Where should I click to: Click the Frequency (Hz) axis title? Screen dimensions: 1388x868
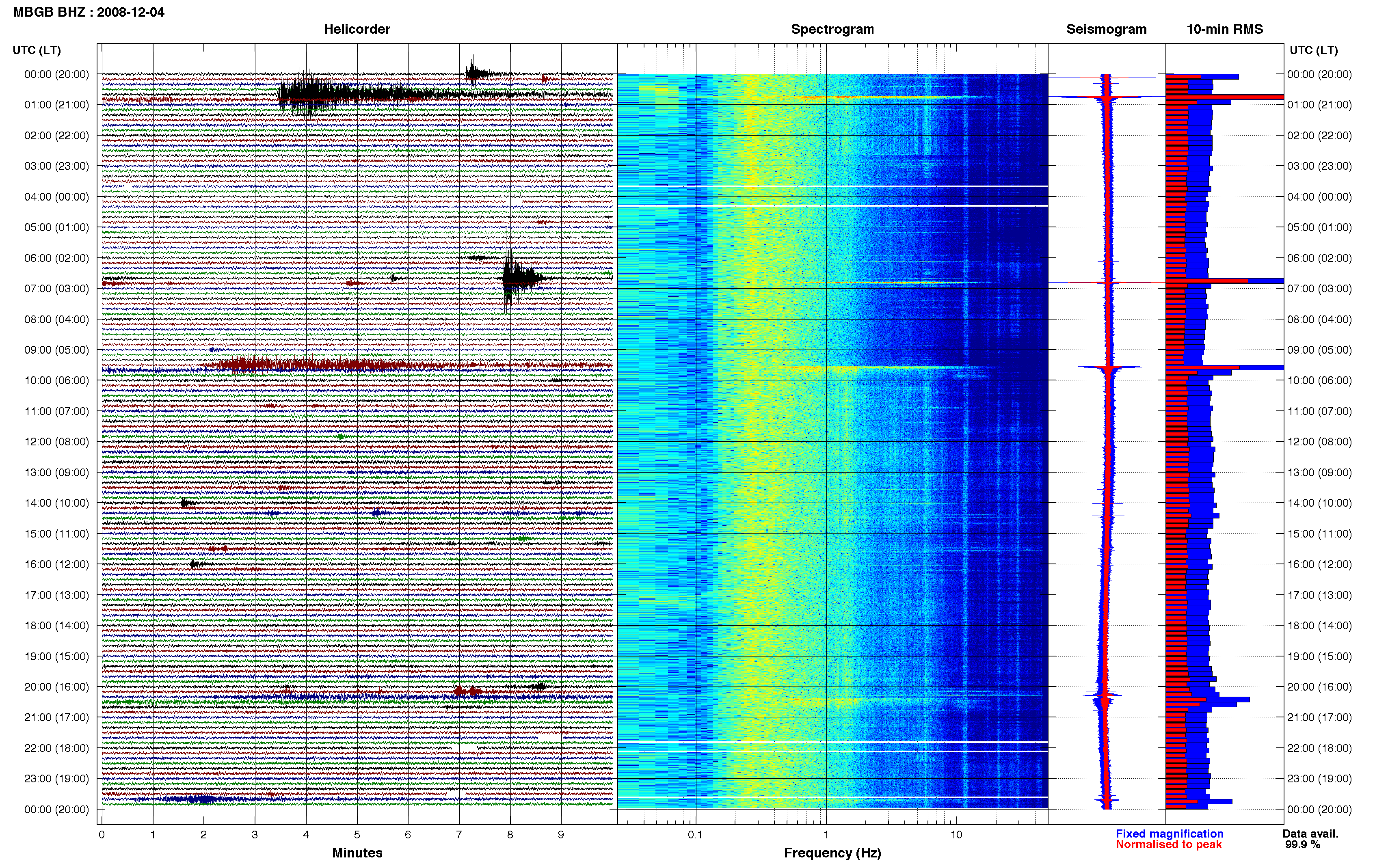(832, 853)
